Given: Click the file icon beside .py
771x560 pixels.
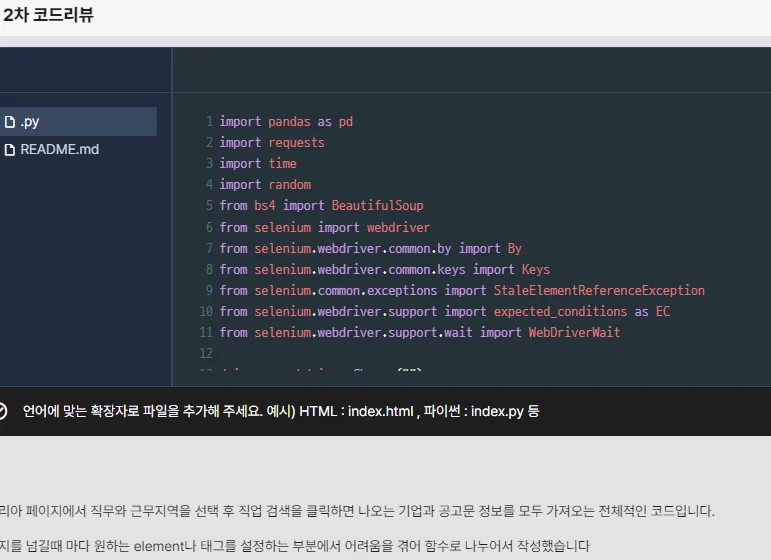Looking at the screenshot, I should (x=10, y=122).
